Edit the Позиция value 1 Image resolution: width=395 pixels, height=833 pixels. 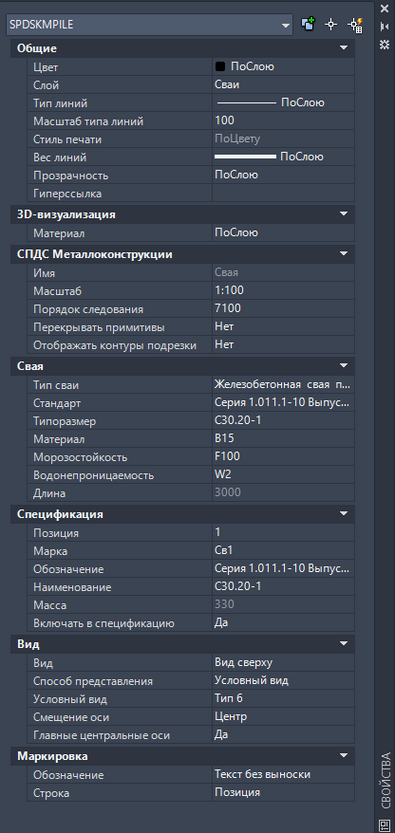(283, 532)
